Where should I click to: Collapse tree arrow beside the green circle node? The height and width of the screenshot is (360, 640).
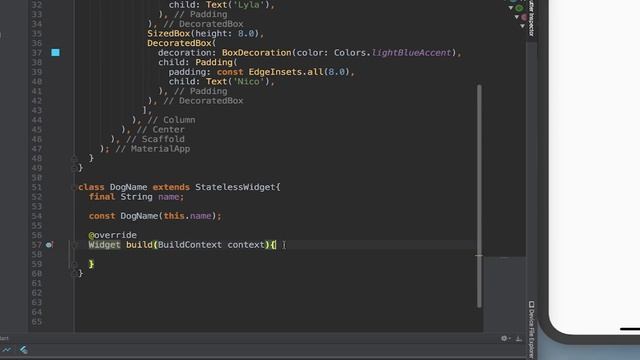click(511, 8)
